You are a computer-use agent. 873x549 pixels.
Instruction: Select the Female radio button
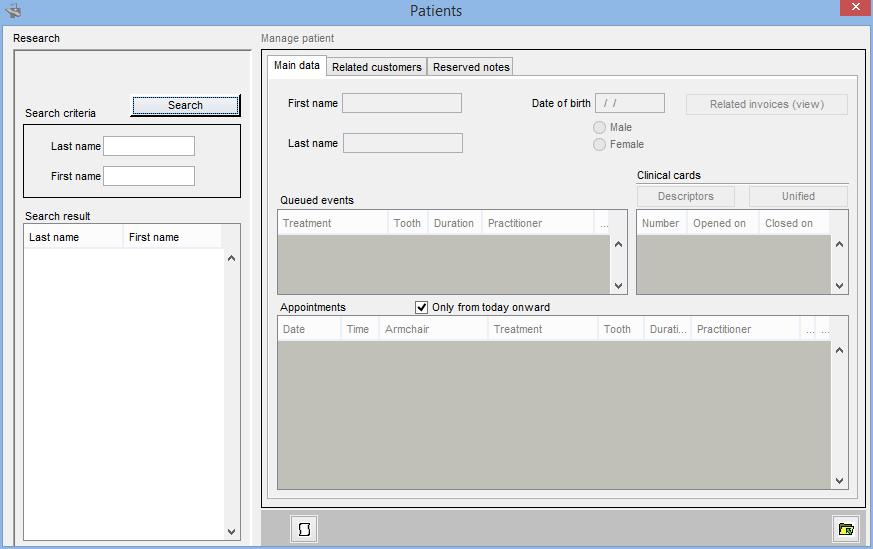[x=600, y=145]
